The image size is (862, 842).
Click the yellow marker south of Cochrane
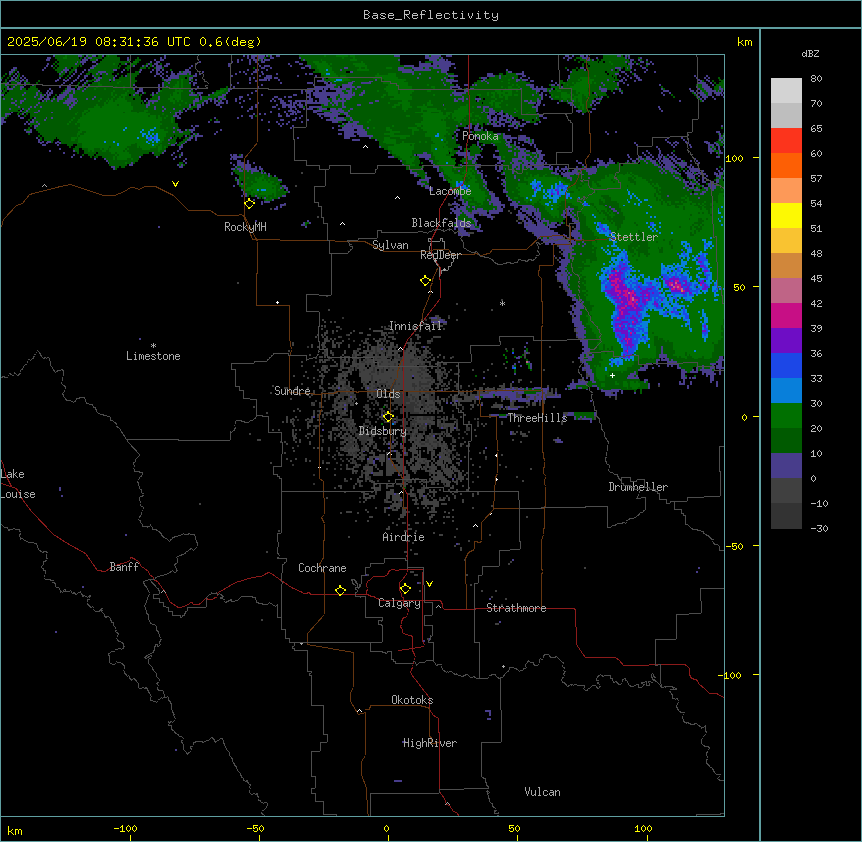click(x=340, y=591)
